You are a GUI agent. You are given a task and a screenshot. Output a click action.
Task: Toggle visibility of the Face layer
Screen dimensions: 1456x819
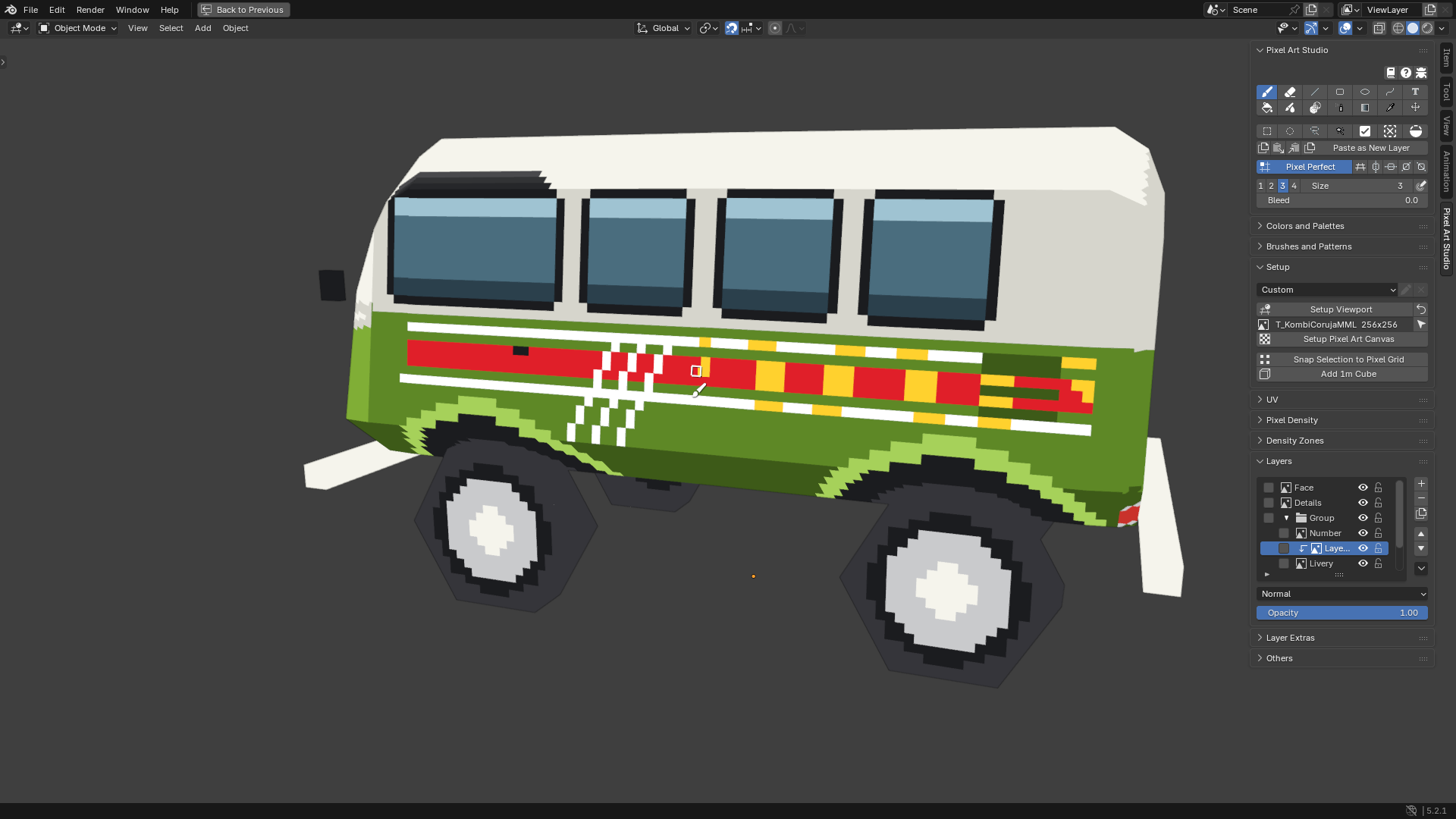[x=1363, y=488]
